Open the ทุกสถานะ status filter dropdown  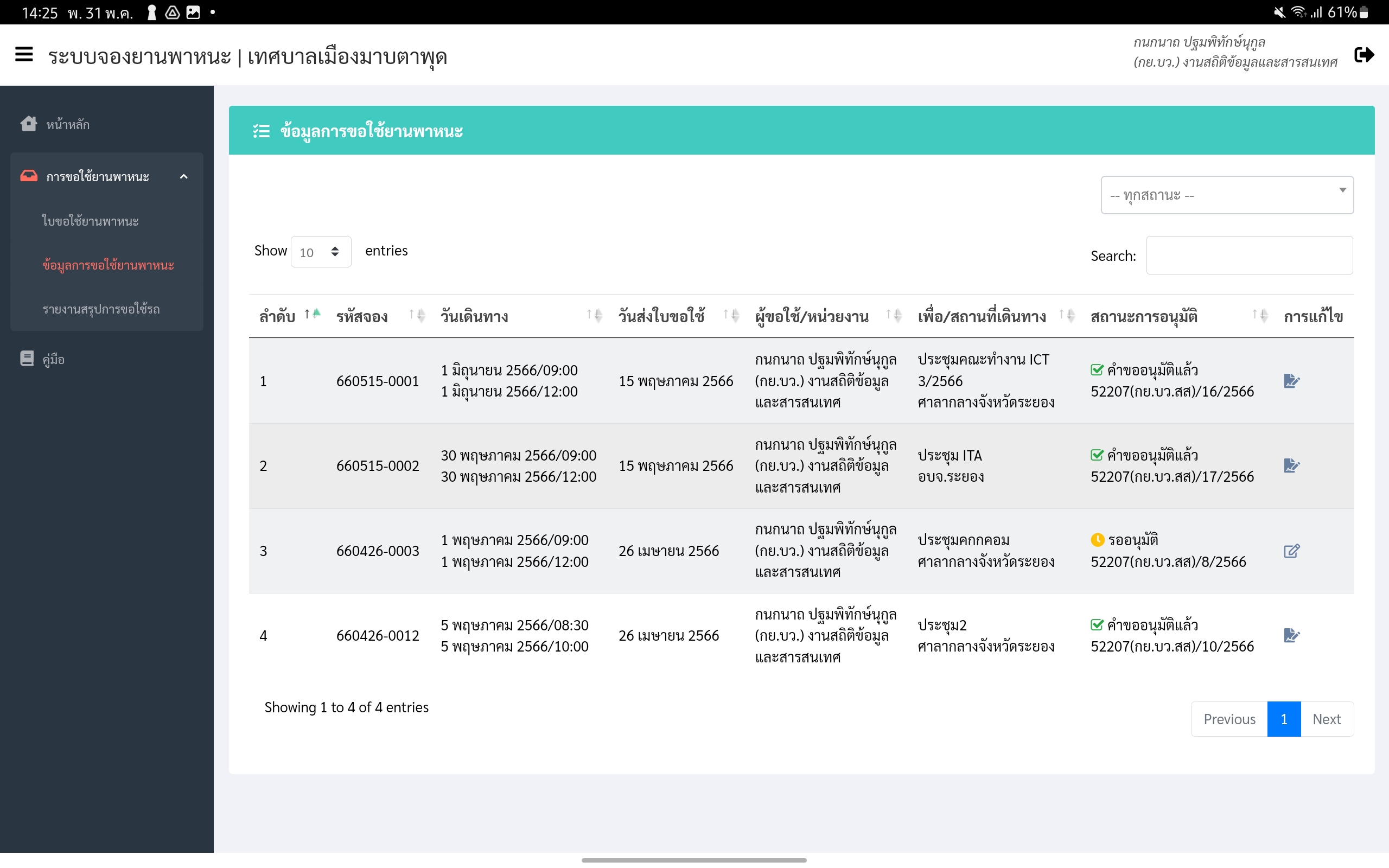click(x=1227, y=195)
